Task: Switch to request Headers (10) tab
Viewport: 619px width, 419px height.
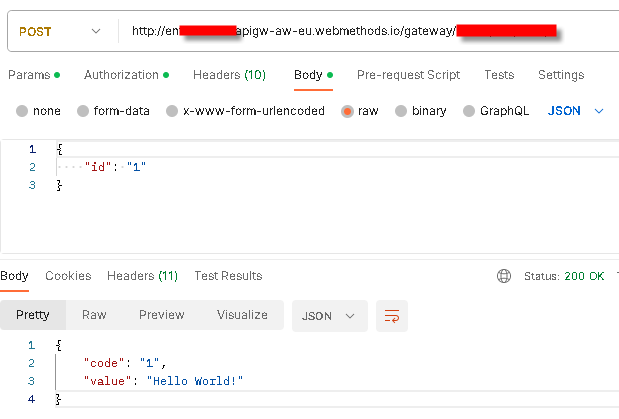Action: point(229,75)
